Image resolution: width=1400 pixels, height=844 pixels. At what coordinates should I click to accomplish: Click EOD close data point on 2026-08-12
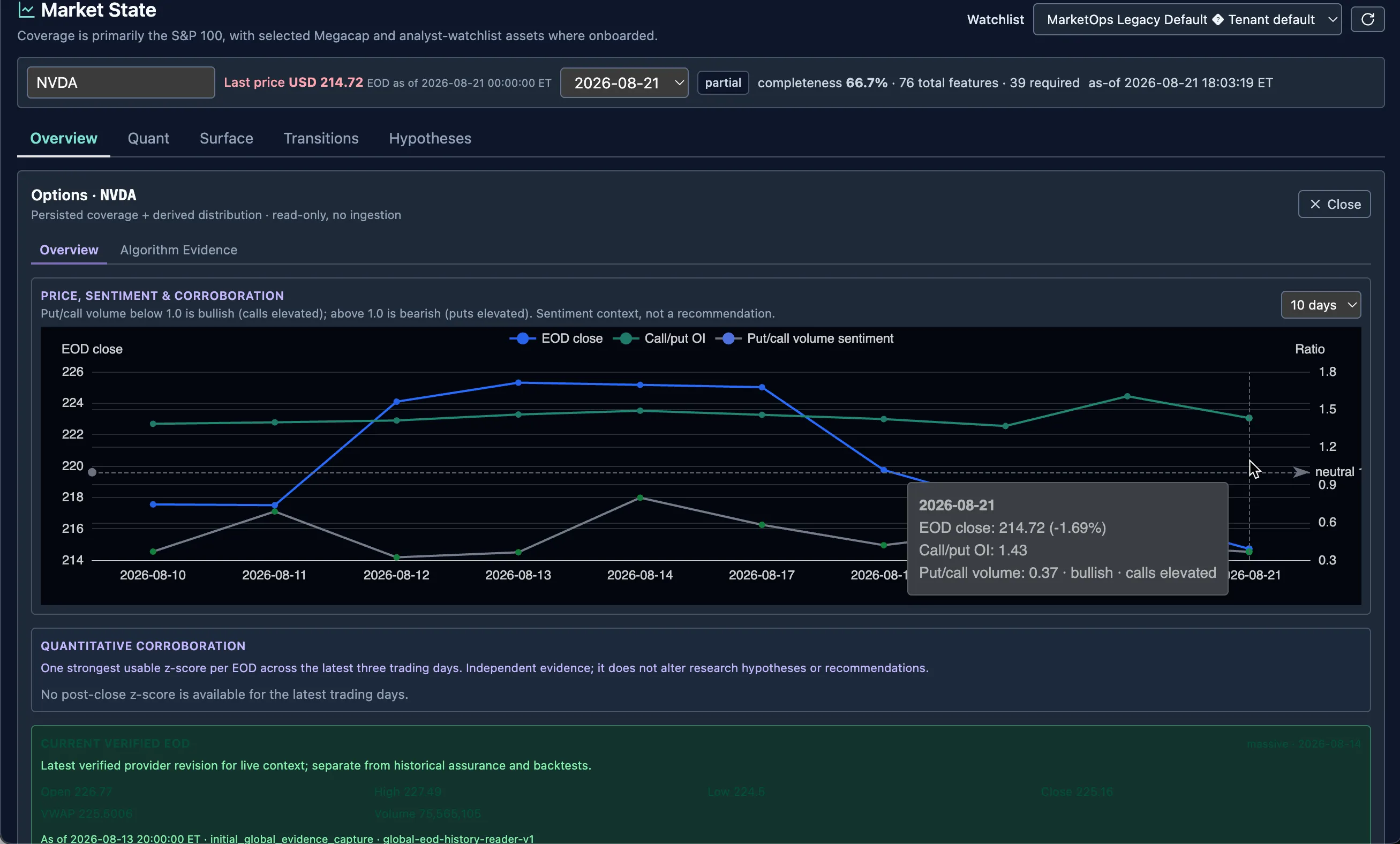(396, 402)
